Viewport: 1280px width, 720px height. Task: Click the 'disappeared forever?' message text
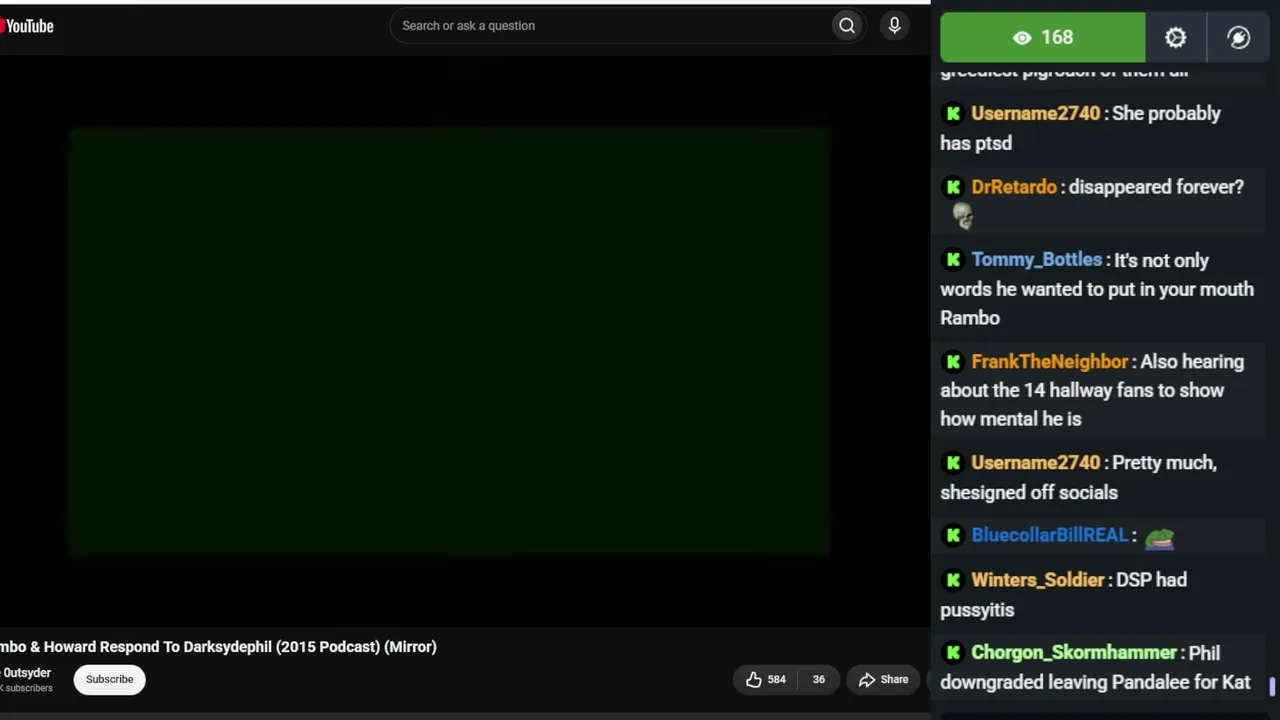click(1156, 187)
